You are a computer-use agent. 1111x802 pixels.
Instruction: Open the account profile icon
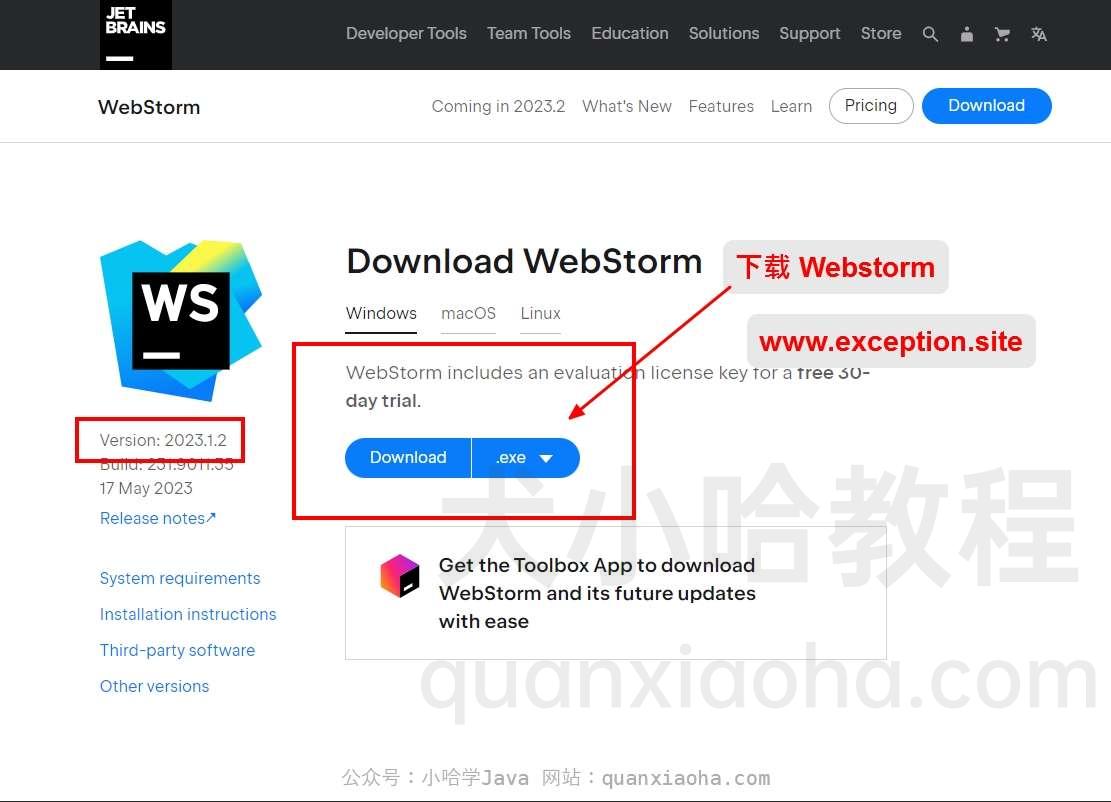pos(966,34)
